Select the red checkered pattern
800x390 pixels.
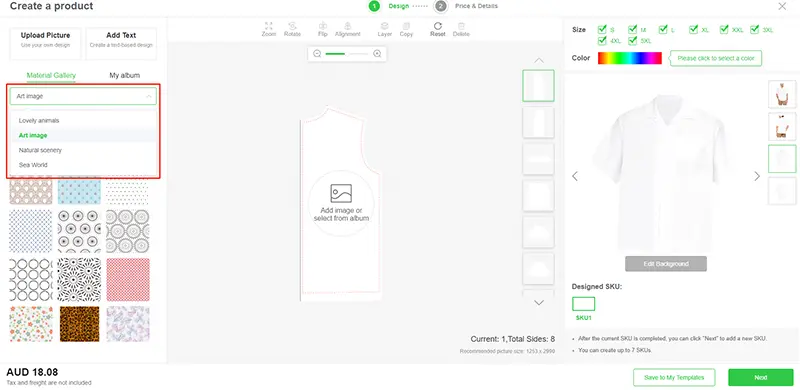[x=128, y=279]
